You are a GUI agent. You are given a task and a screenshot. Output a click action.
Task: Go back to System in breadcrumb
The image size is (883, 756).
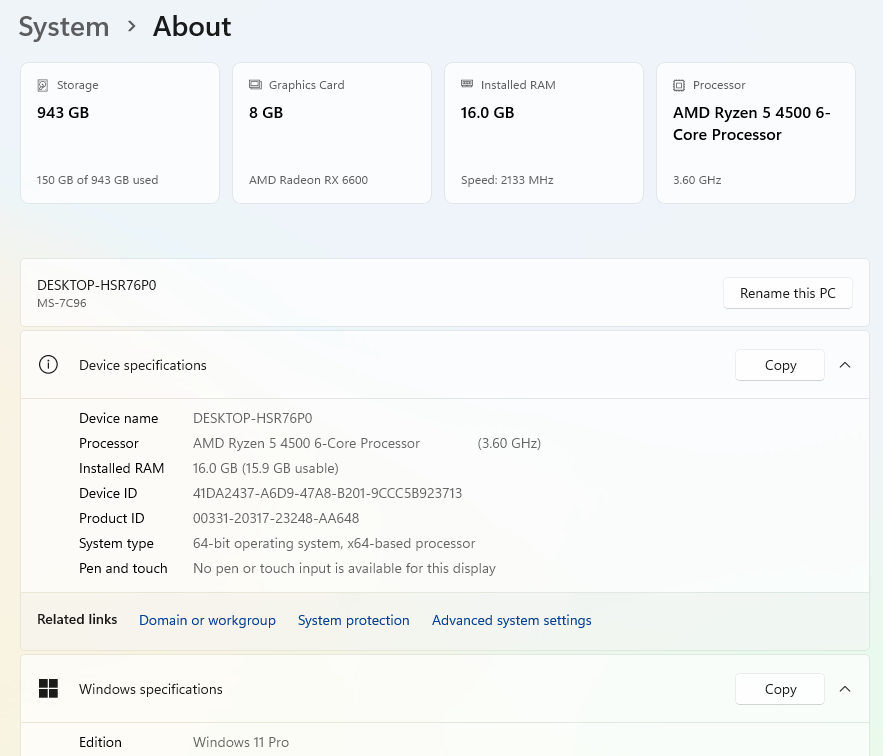pyautogui.click(x=64, y=27)
